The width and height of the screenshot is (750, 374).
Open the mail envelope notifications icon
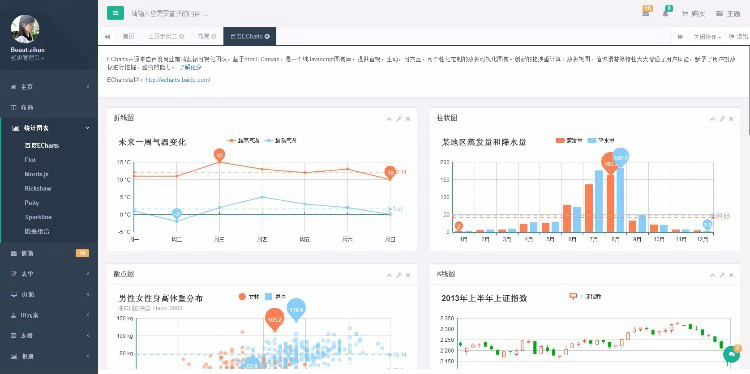coord(646,12)
